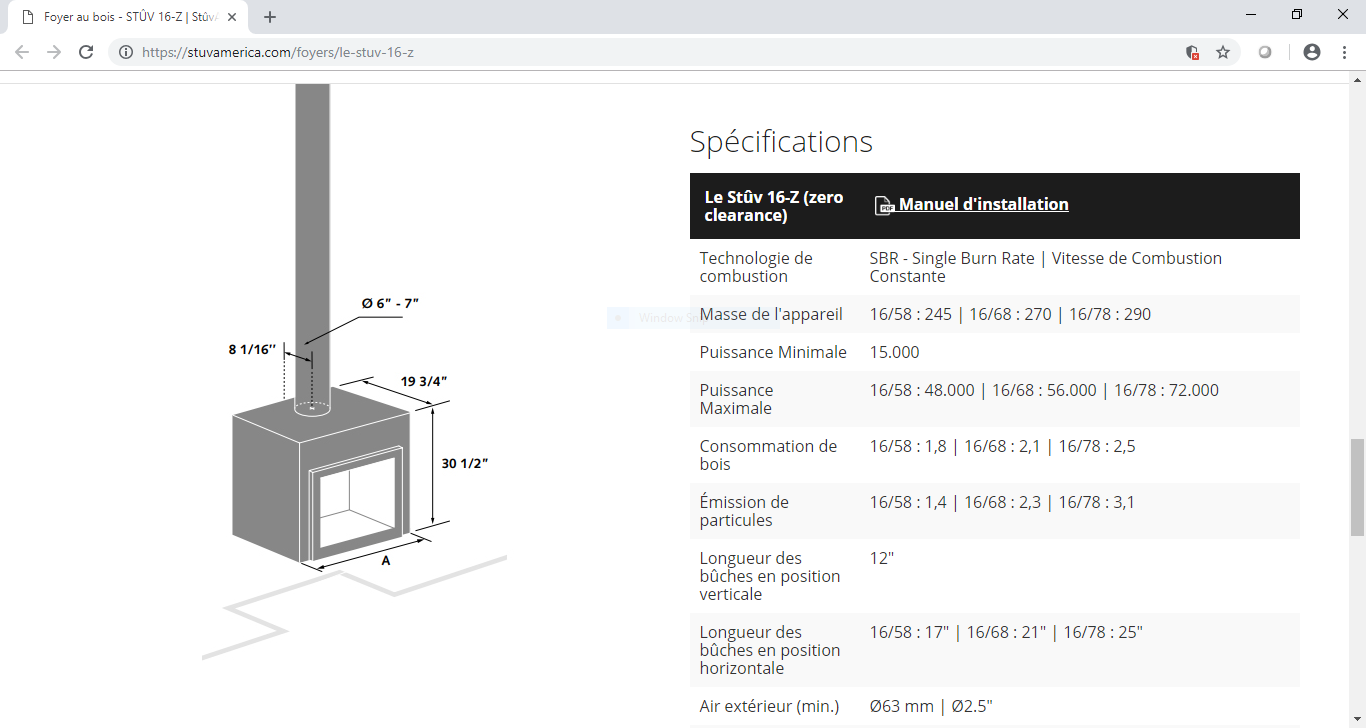1366x728 pixels.
Task: Bookmark this page with the star
Action: (x=1222, y=52)
